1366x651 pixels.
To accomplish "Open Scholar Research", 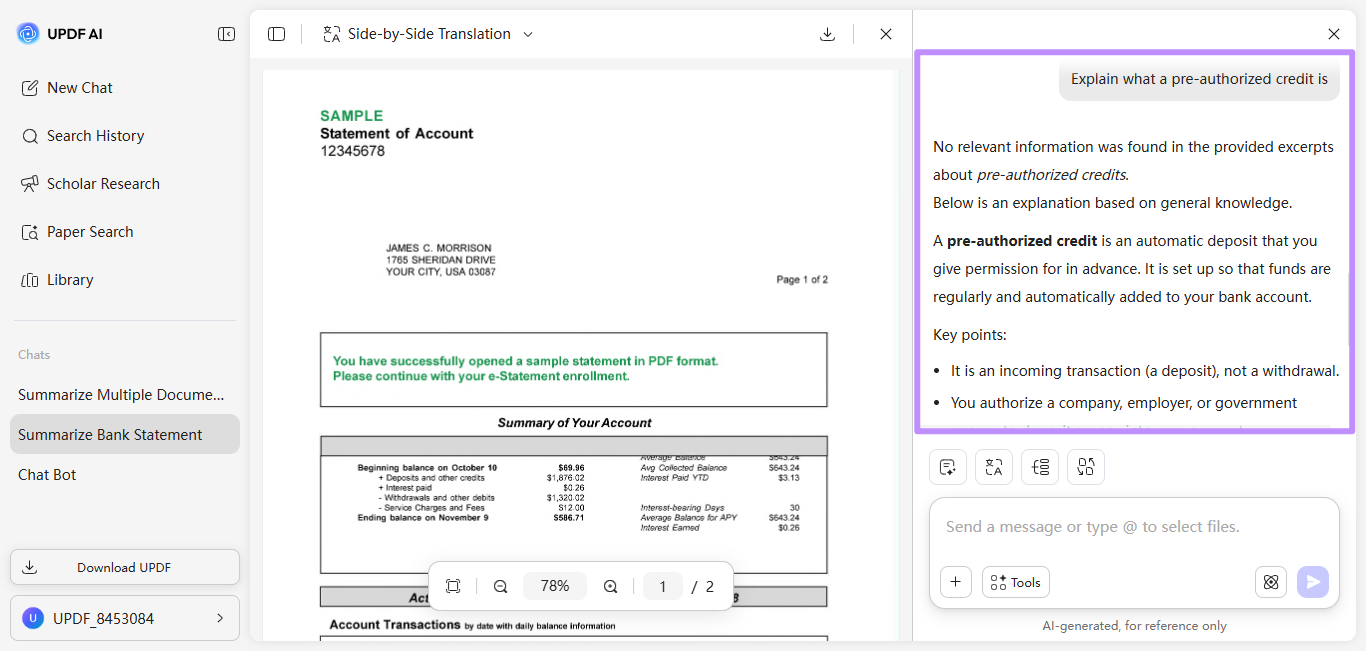I will pyautogui.click(x=90, y=184).
